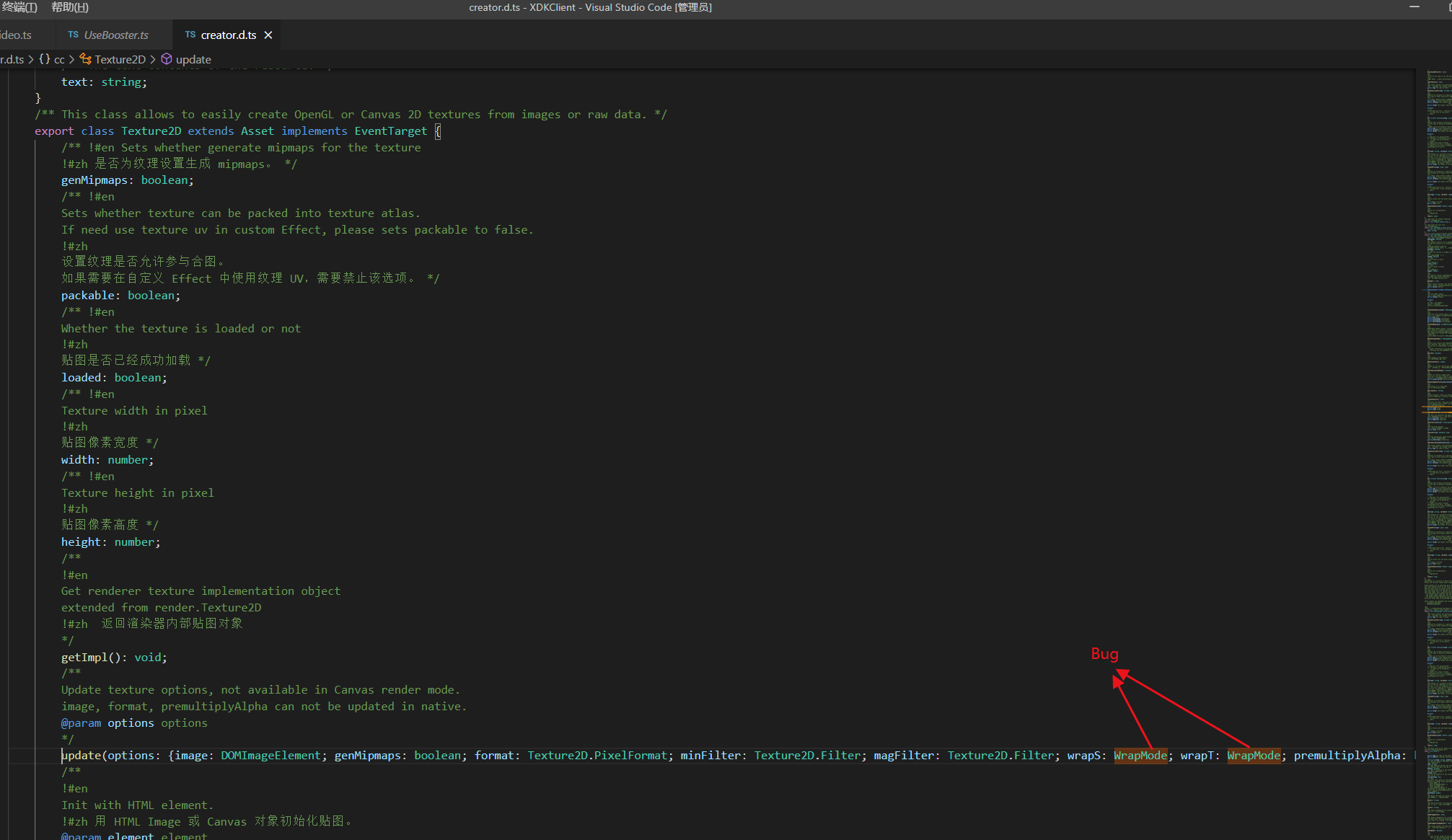Screen dimensions: 1452x840
Task: Select the cc breadcrumb label
Action: (x=59, y=60)
